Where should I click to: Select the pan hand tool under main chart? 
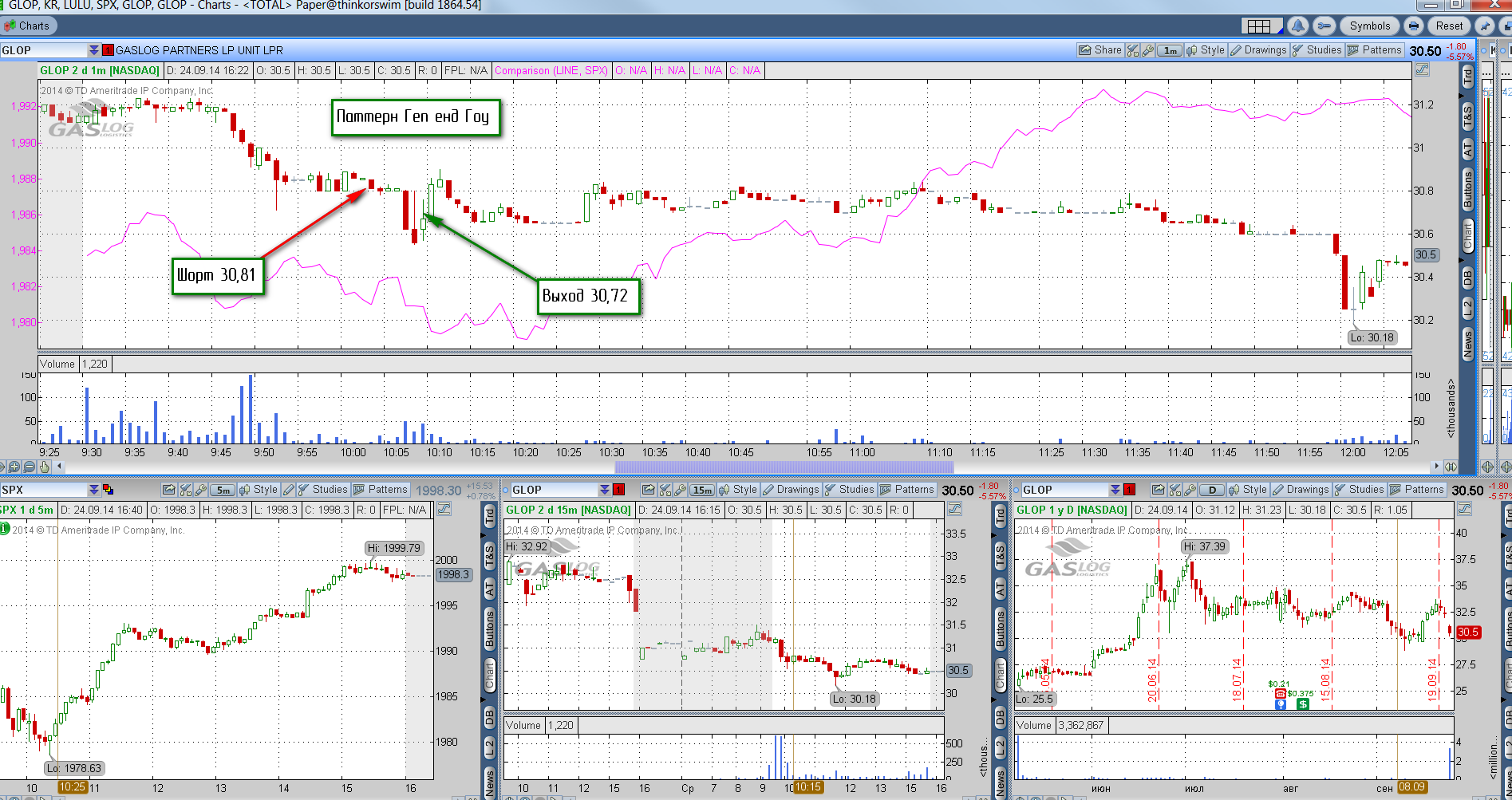coord(45,467)
